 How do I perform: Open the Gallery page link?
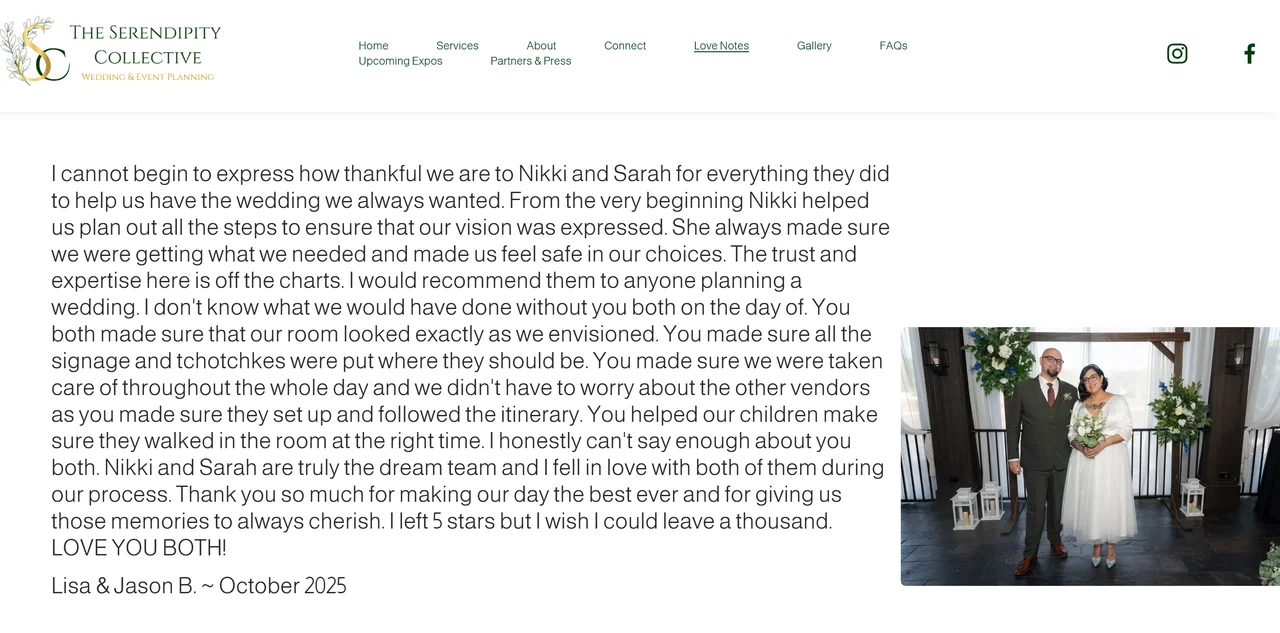(814, 45)
